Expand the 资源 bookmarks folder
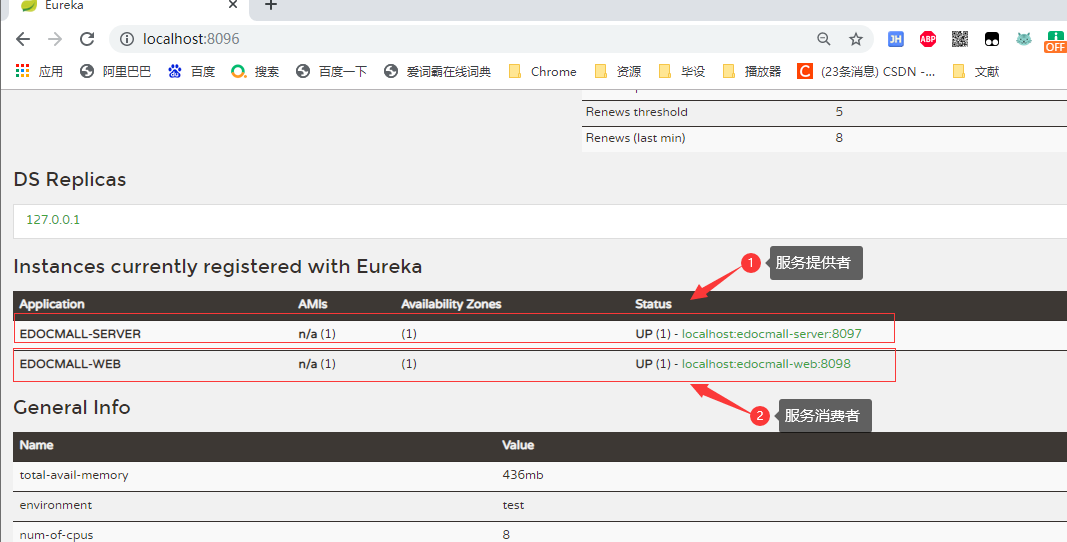1067x542 pixels. (x=618, y=72)
